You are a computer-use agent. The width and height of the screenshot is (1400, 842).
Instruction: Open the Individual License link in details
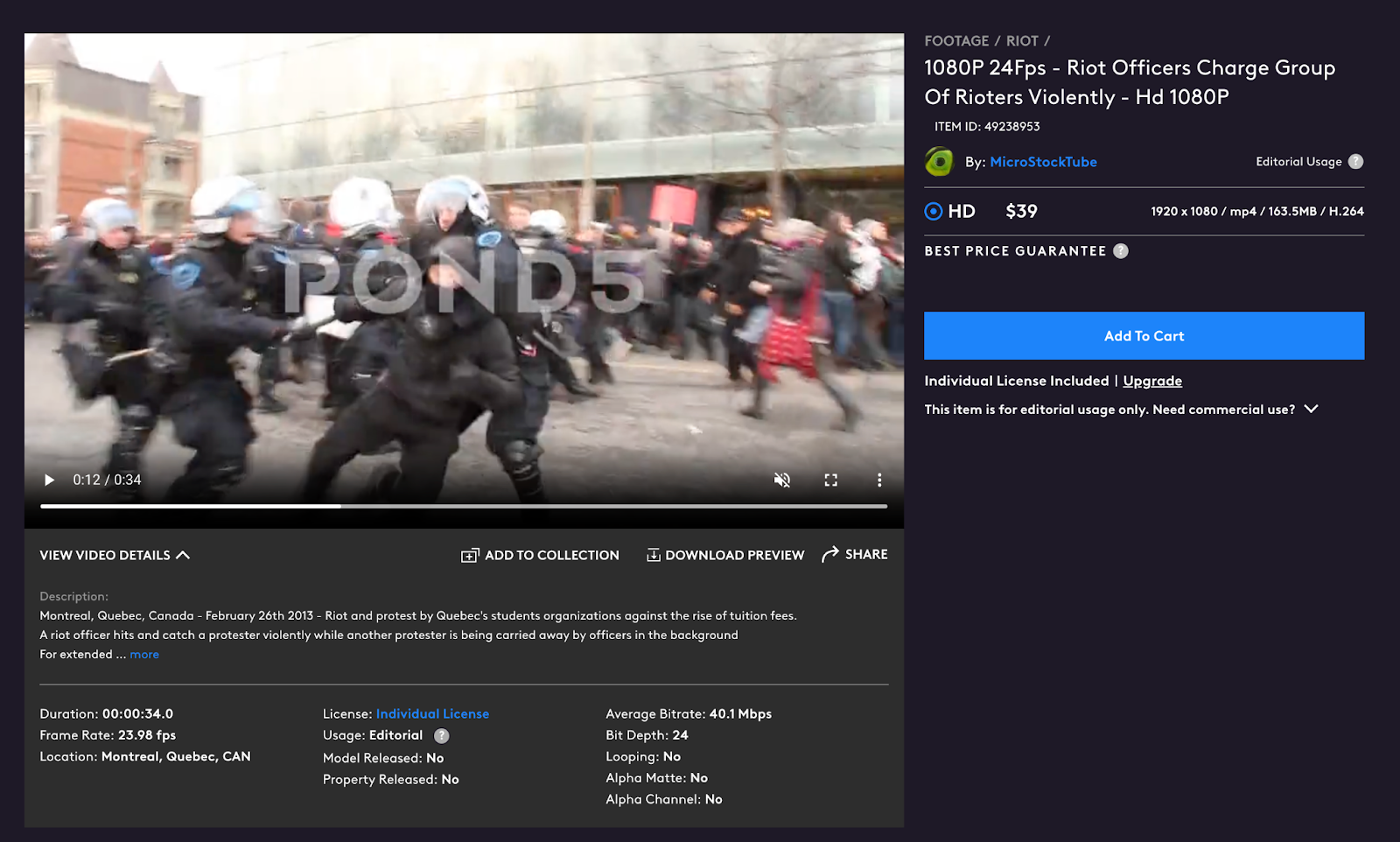click(432, 713)
